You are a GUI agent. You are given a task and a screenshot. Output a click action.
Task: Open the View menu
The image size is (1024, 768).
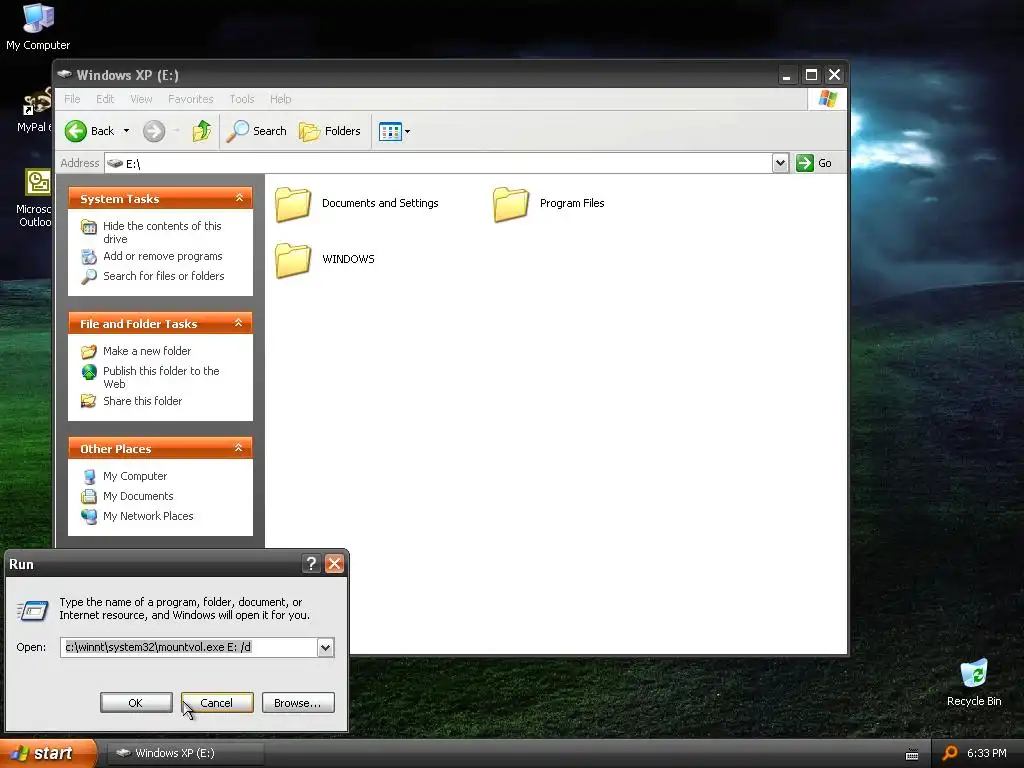141,99
